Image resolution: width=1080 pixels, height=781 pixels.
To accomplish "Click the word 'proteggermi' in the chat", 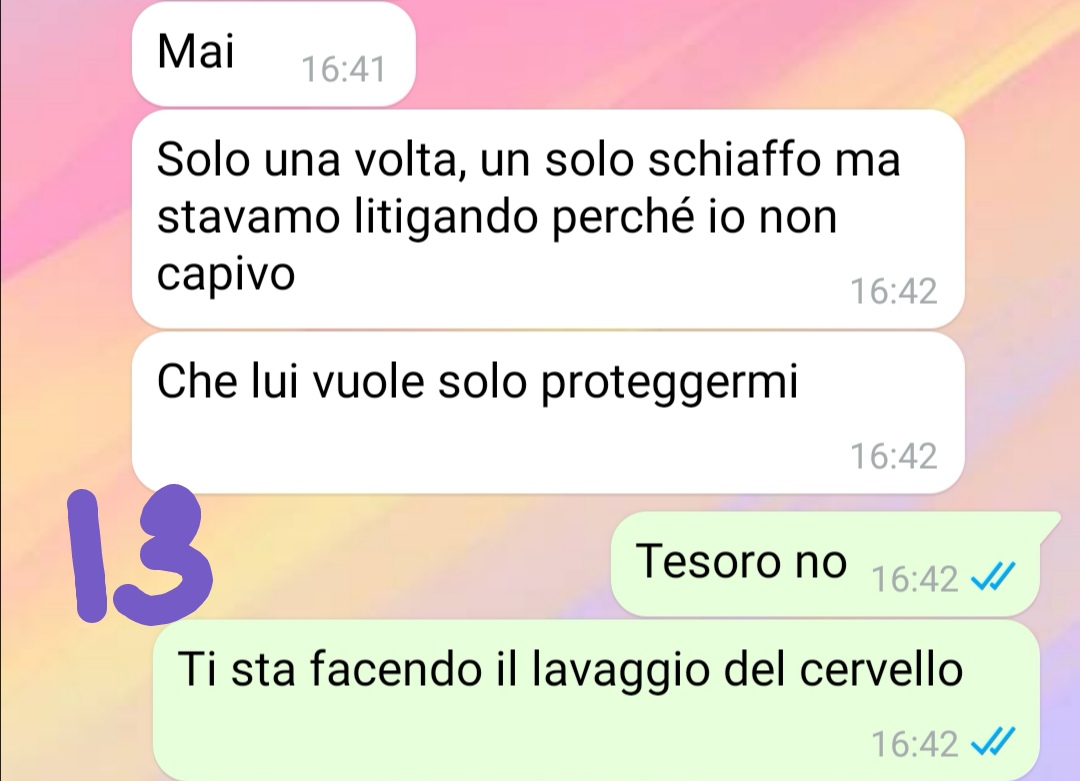I will pos(669,384).
